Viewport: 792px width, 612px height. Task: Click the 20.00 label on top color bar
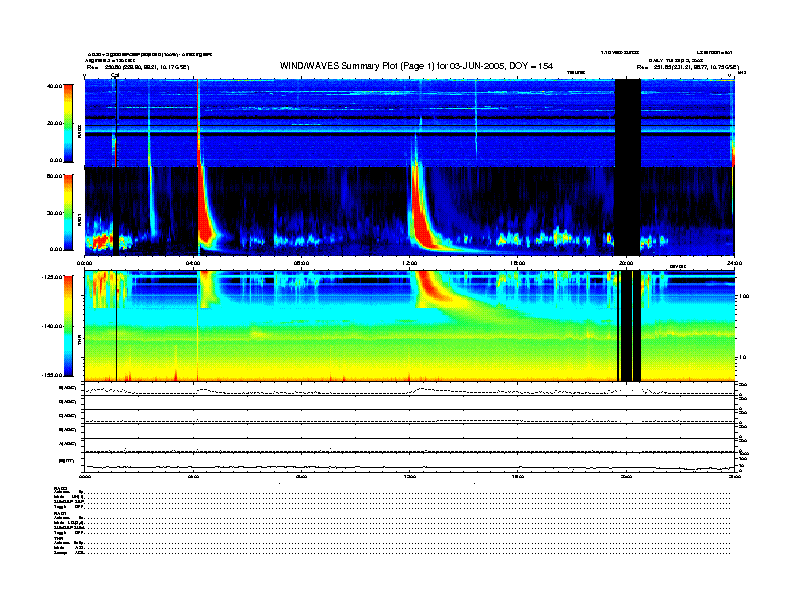pyautogui.click(x=55, y=123)
